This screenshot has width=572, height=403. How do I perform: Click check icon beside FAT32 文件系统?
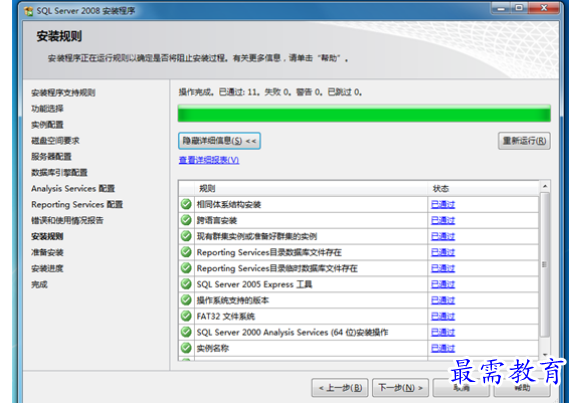tap(186, 316)
